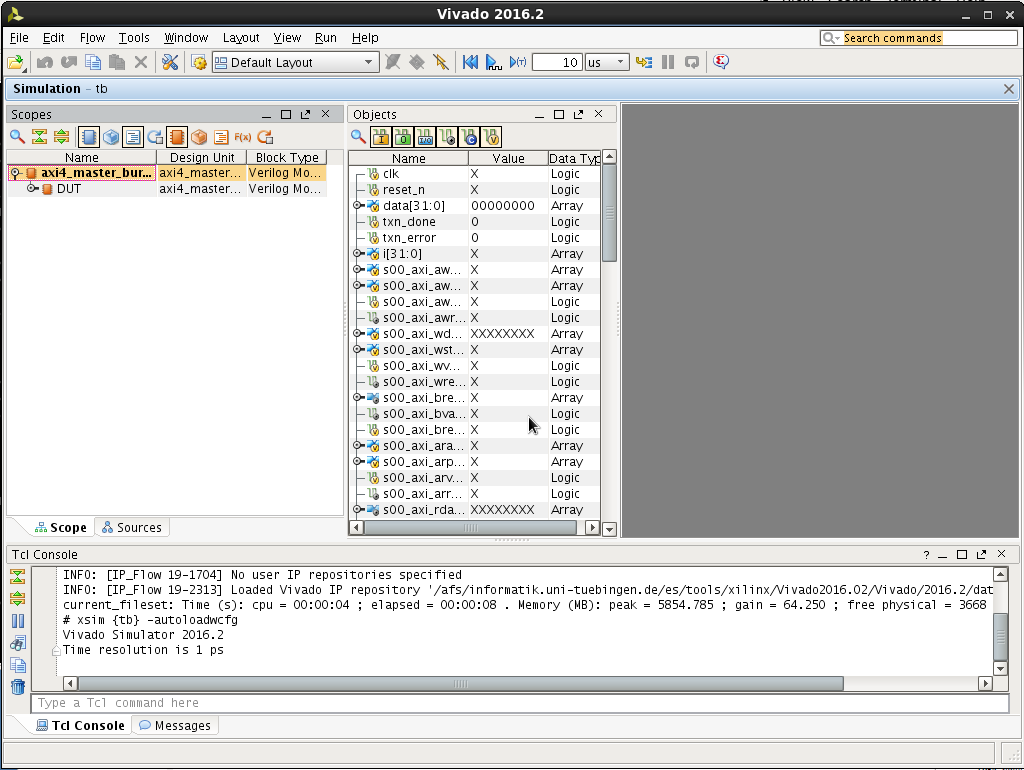Click the Delete X toolbar icon

pos(140,63)
